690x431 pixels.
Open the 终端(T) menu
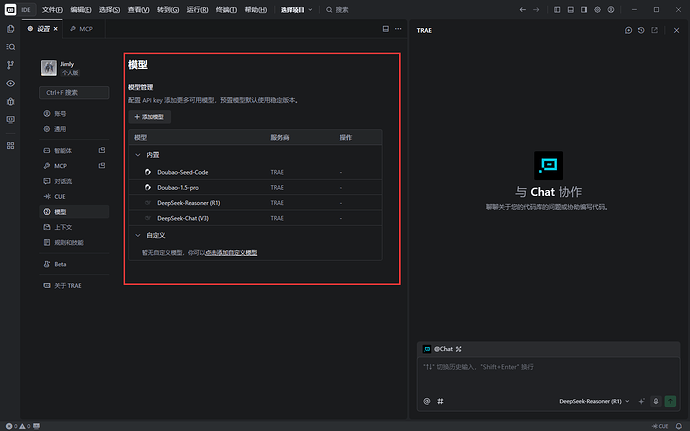226,10
